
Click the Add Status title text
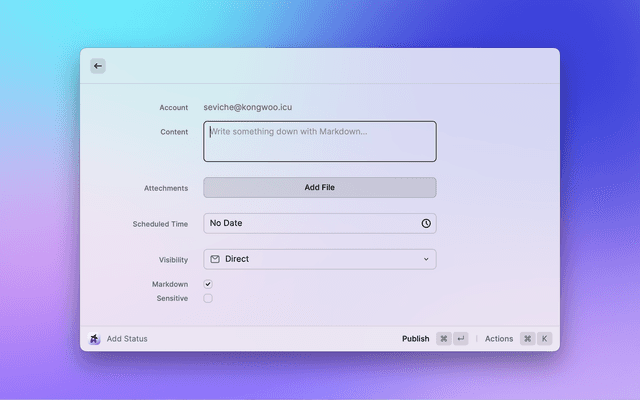click(127, 339)
